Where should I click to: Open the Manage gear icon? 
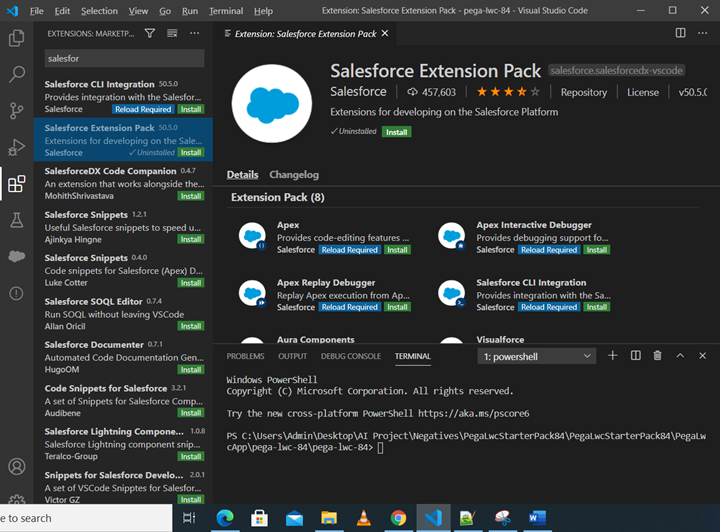coord(17,499)
